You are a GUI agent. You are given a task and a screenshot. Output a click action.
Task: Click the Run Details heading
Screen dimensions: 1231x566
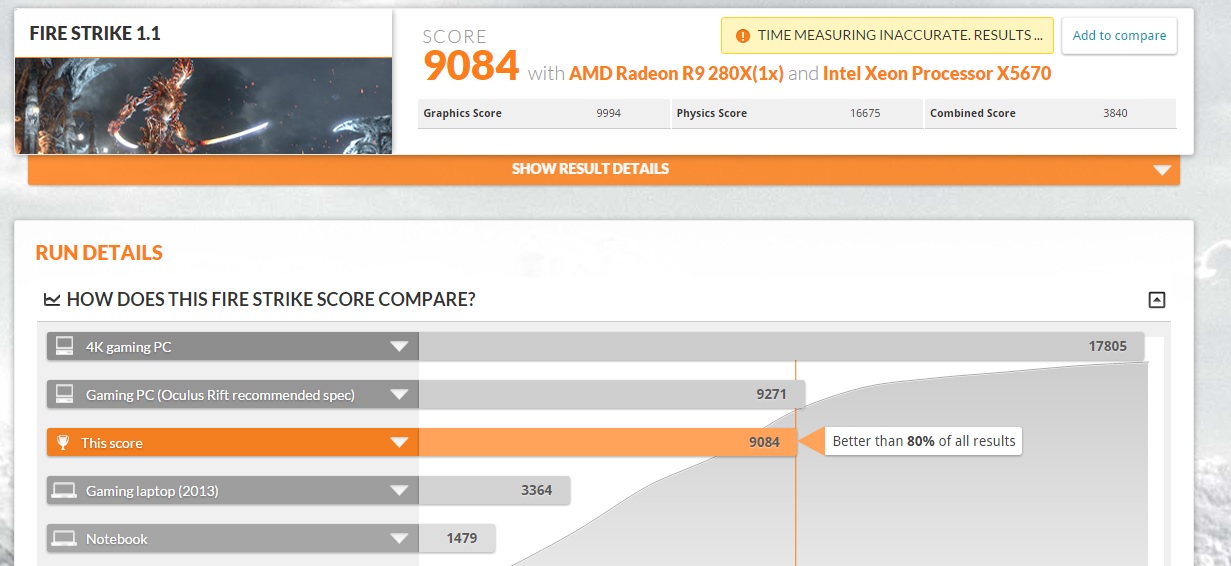99,253
